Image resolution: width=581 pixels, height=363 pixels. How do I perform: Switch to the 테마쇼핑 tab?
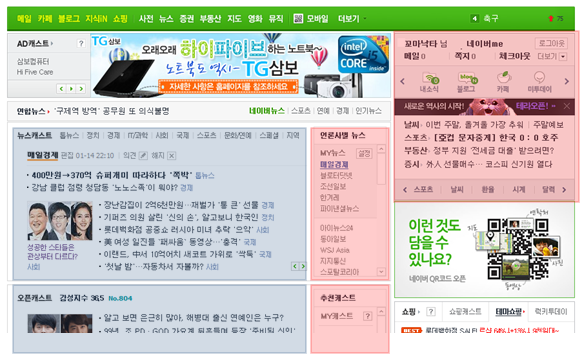click(x=509, y=312)
